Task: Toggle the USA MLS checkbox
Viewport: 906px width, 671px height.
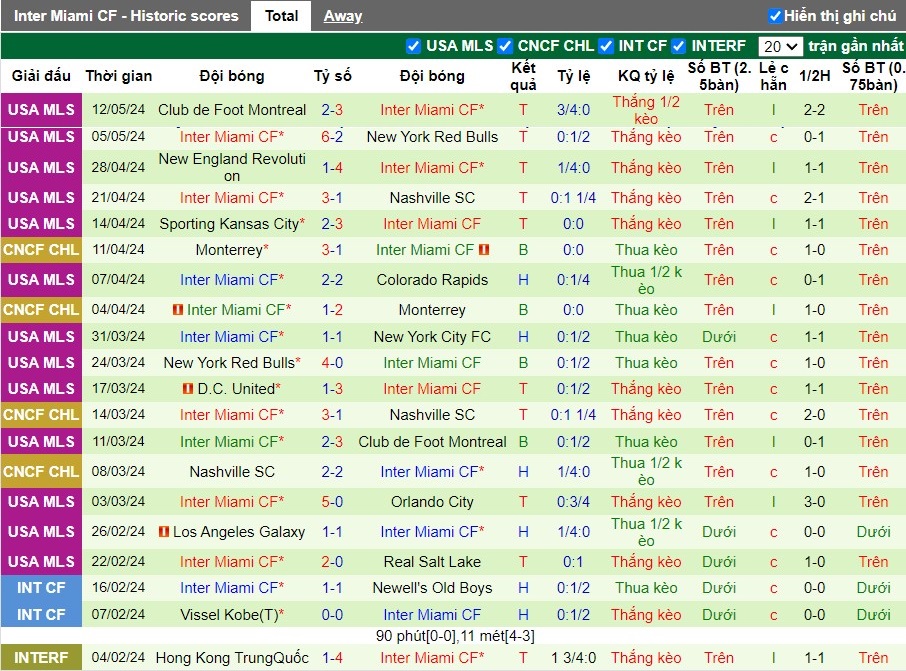Action: tap(413, 46)
